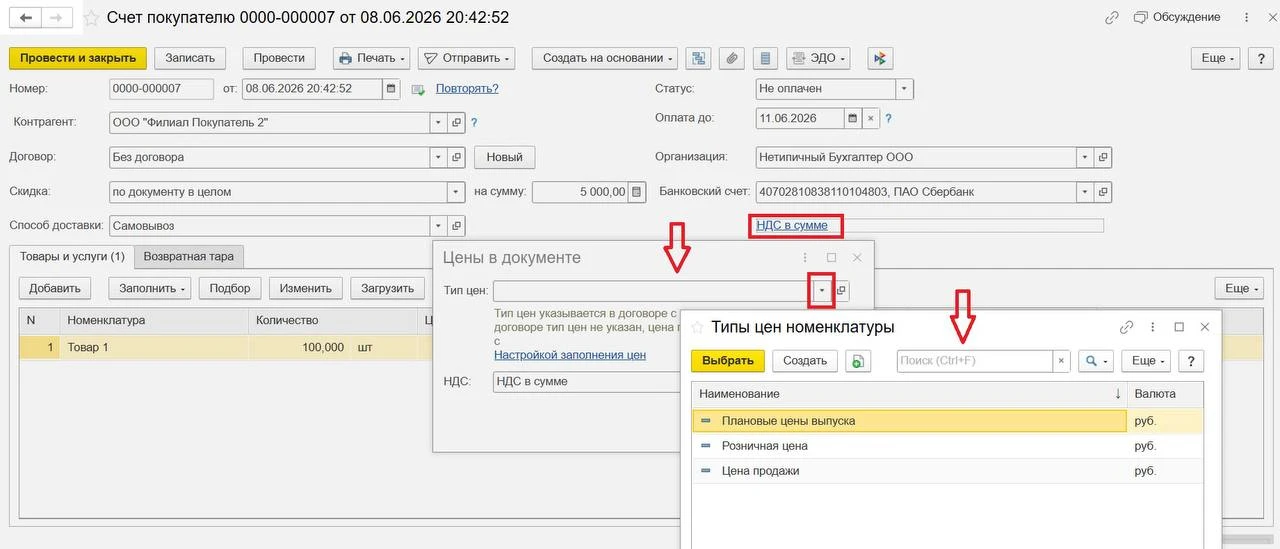Click the paperclip attached files icon

pyautogui.click(x=732, y=59)
